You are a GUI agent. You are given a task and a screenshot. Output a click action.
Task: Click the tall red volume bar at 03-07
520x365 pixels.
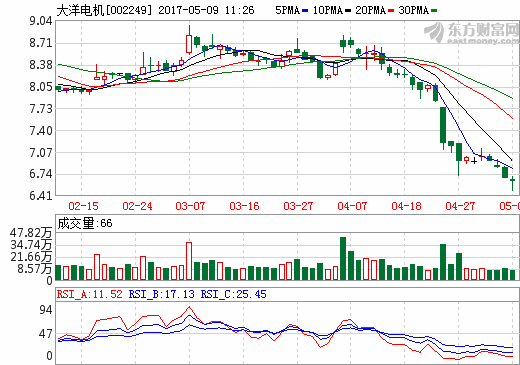pos(189,261)
